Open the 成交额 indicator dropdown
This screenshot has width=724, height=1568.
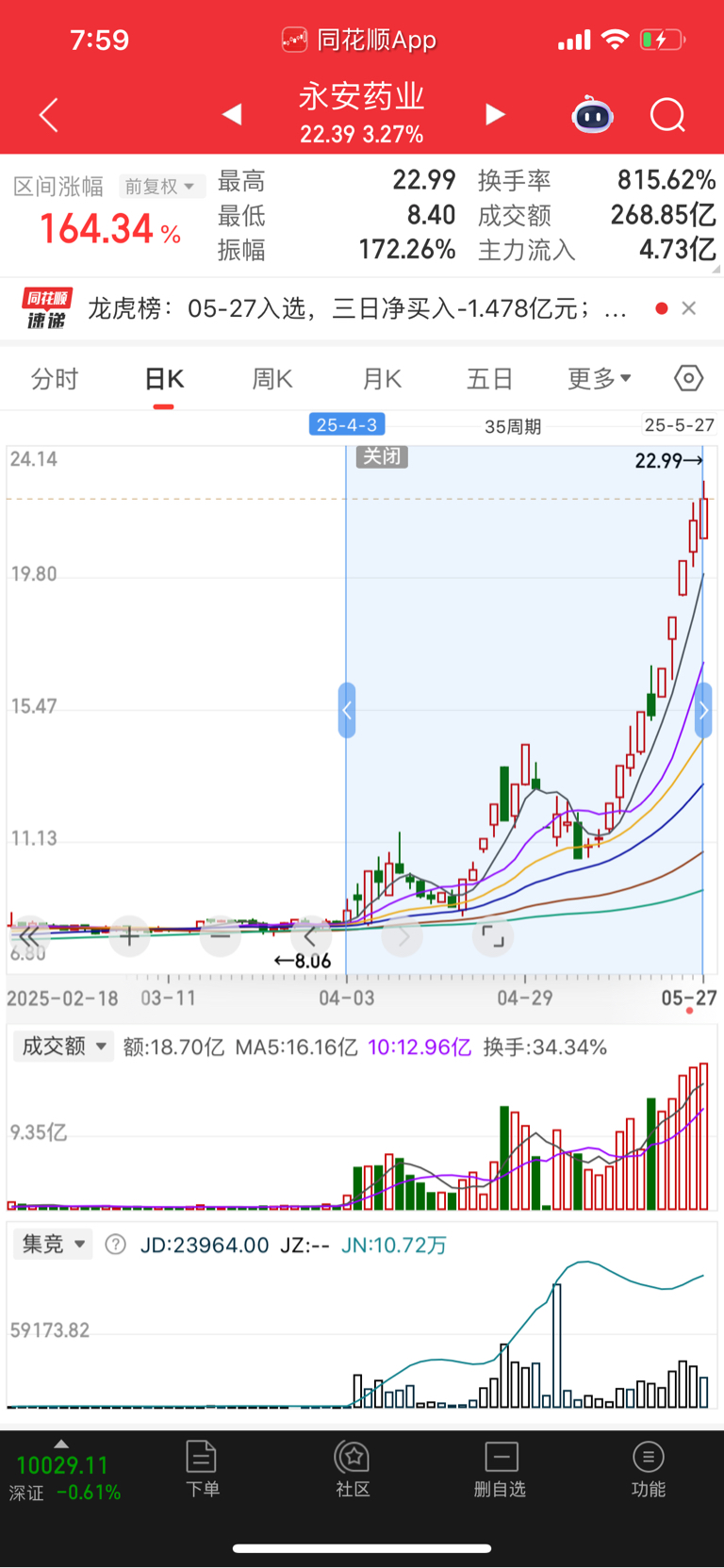(x=63, y=1047)
